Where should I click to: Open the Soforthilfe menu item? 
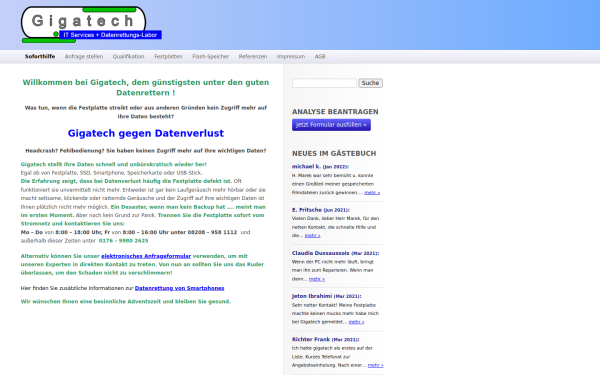[x=40, y=57]
